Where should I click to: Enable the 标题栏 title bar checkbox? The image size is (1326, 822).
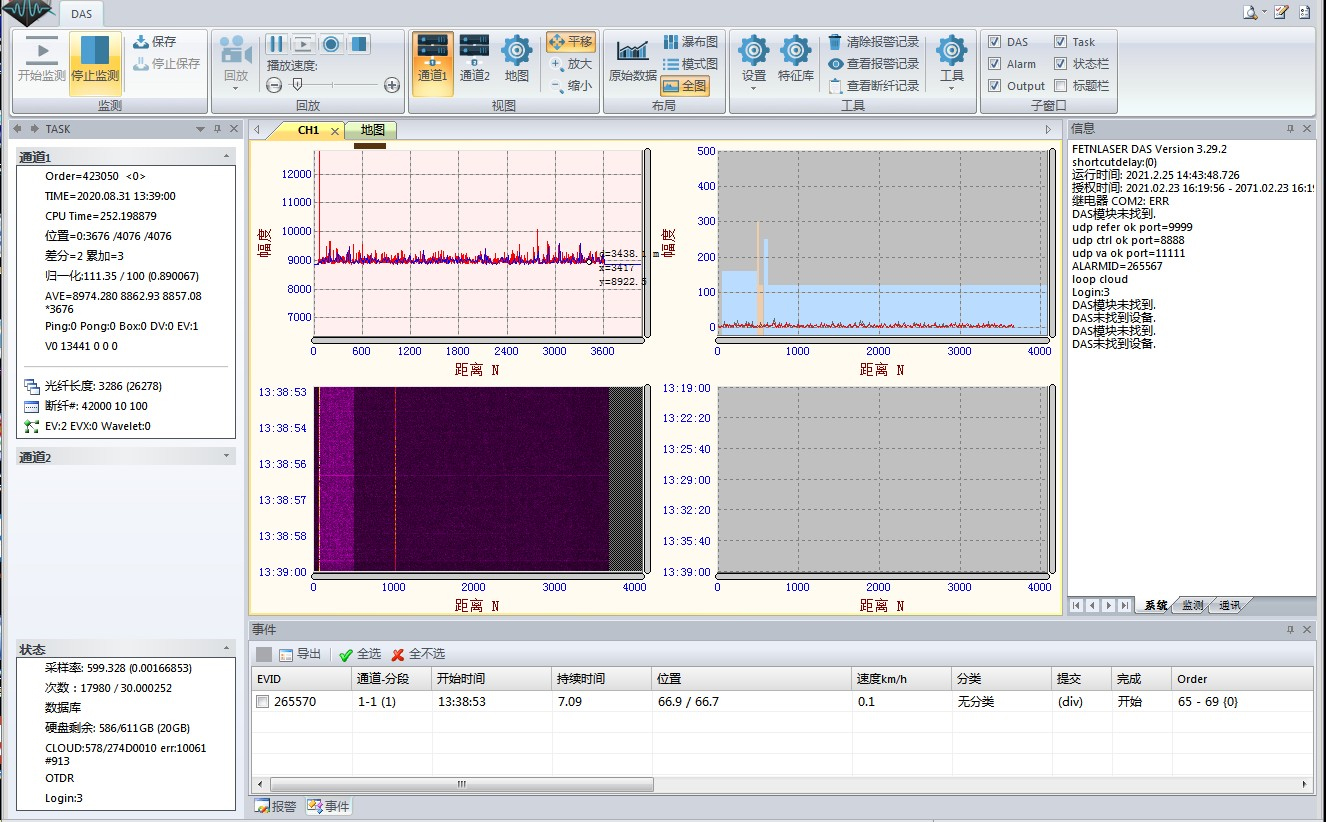(x=1061, y=86)
